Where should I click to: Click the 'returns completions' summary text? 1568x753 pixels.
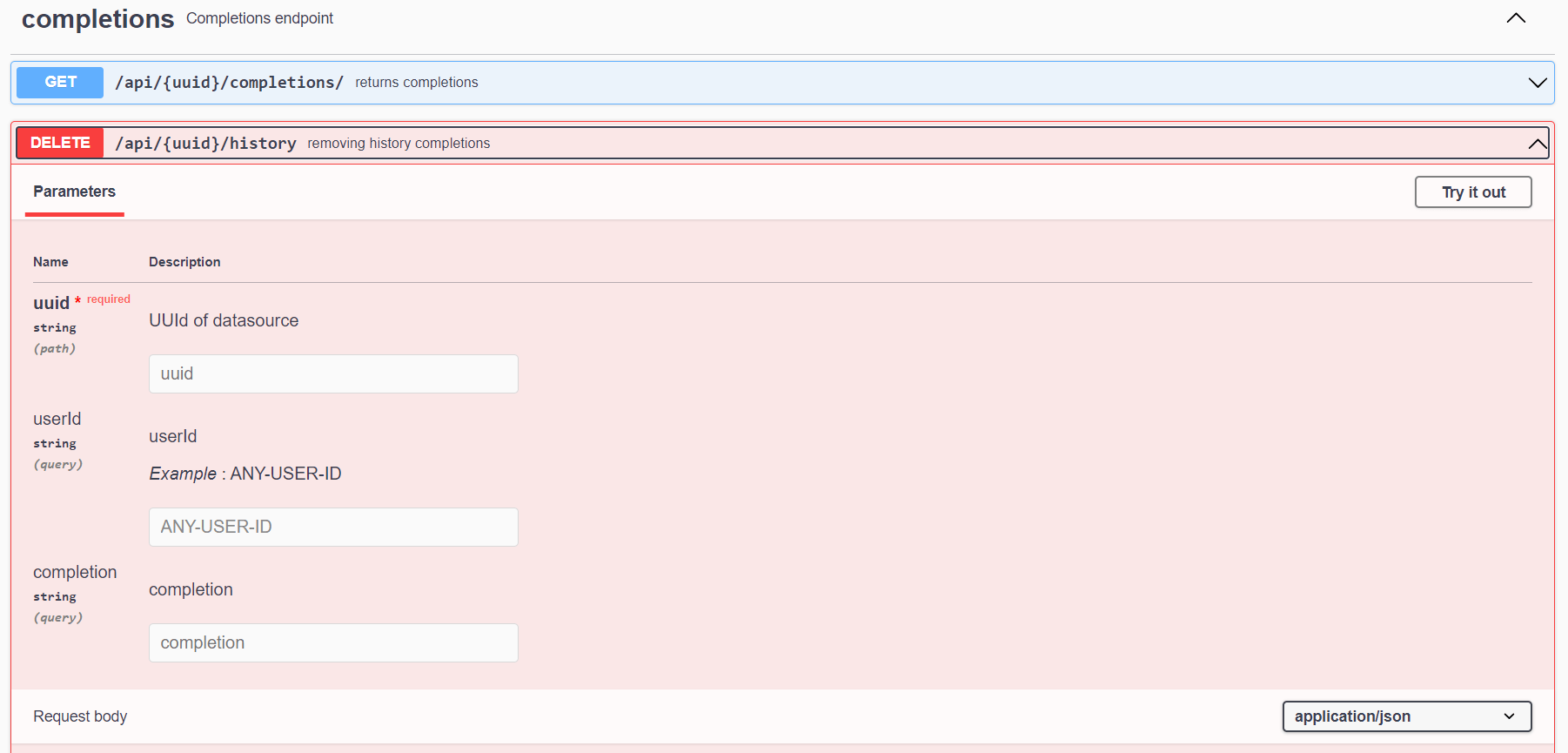pyautogui.click(x=416, y=83)
